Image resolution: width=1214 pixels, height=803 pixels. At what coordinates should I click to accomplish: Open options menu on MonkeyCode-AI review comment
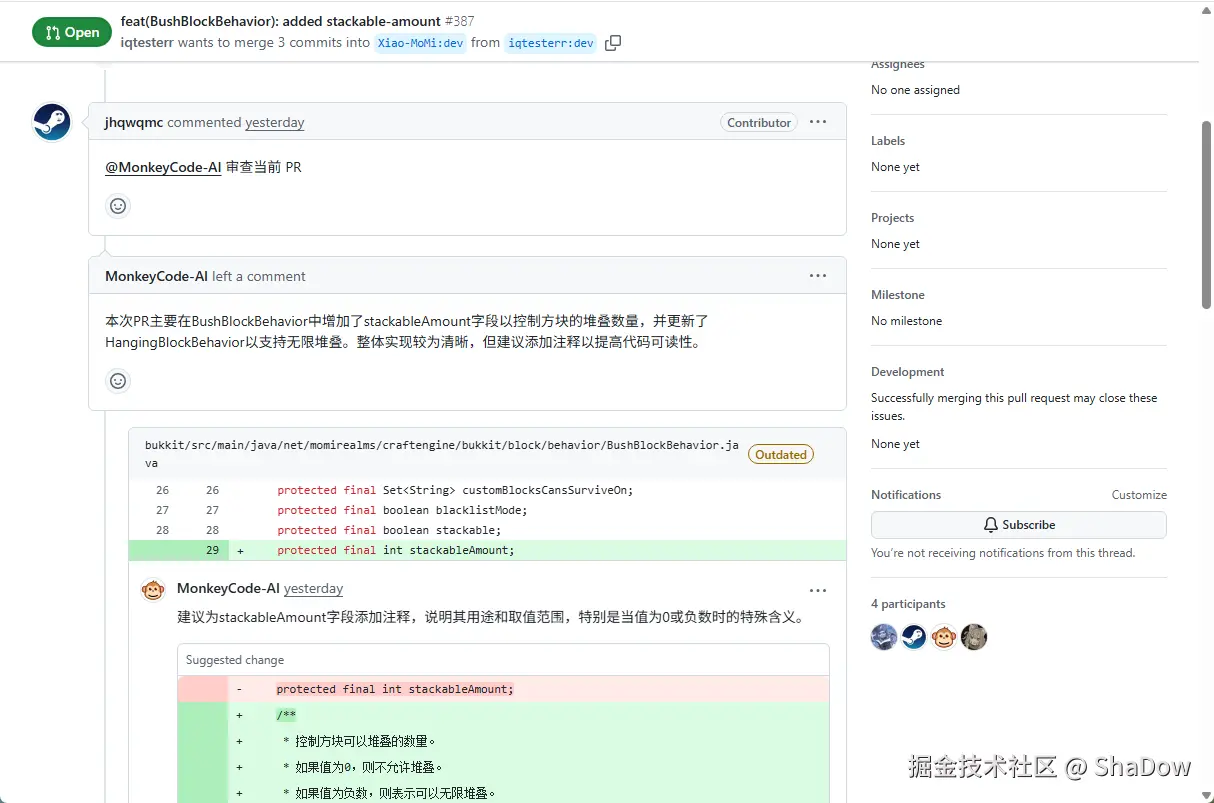click(818, 276)
